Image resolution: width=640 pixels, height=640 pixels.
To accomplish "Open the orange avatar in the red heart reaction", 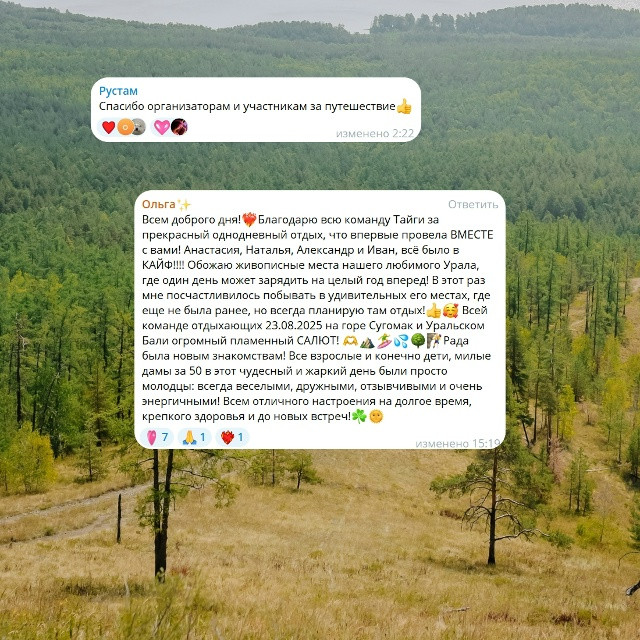I will click(125, 127).
